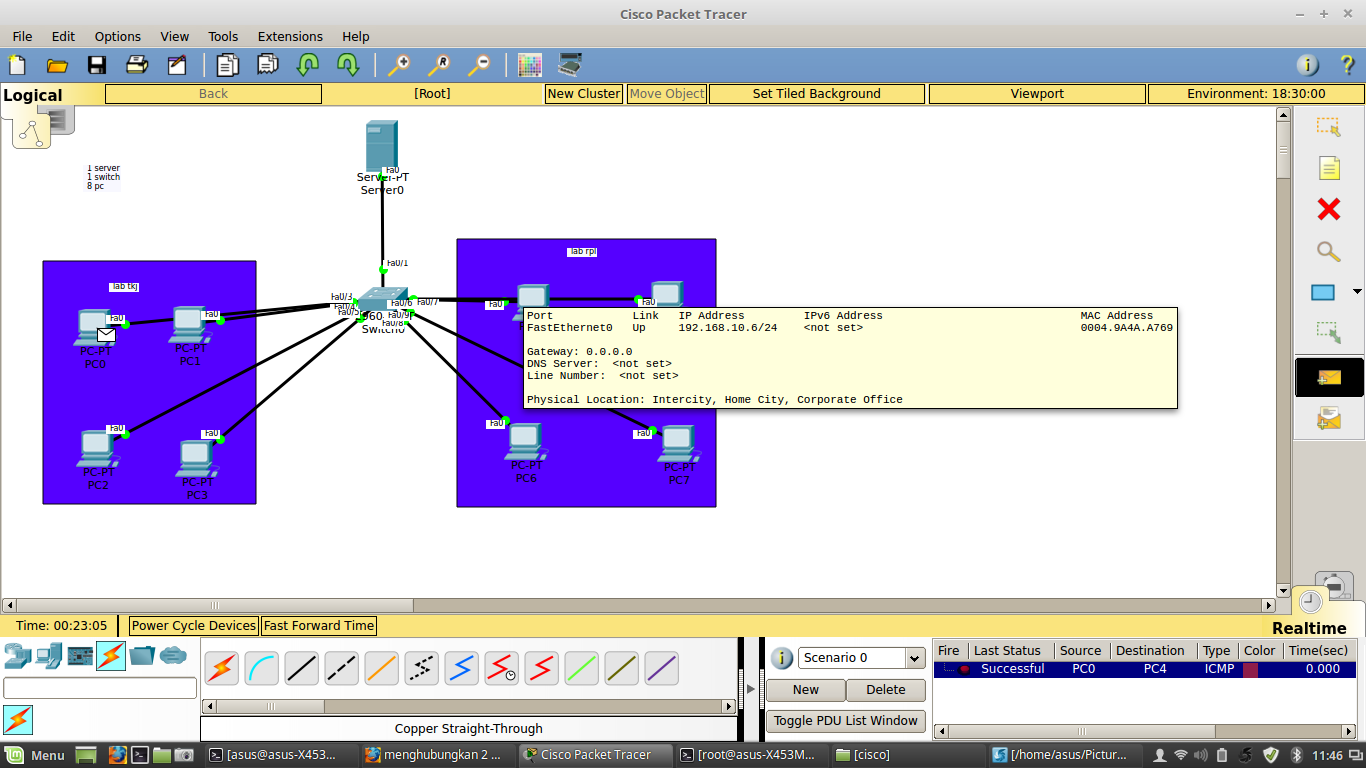Viewport: 1366px width, 768px height.
Task: Pick the blue rectangle shape tool
Action: pyautogui.click(x=1323, y=292)
